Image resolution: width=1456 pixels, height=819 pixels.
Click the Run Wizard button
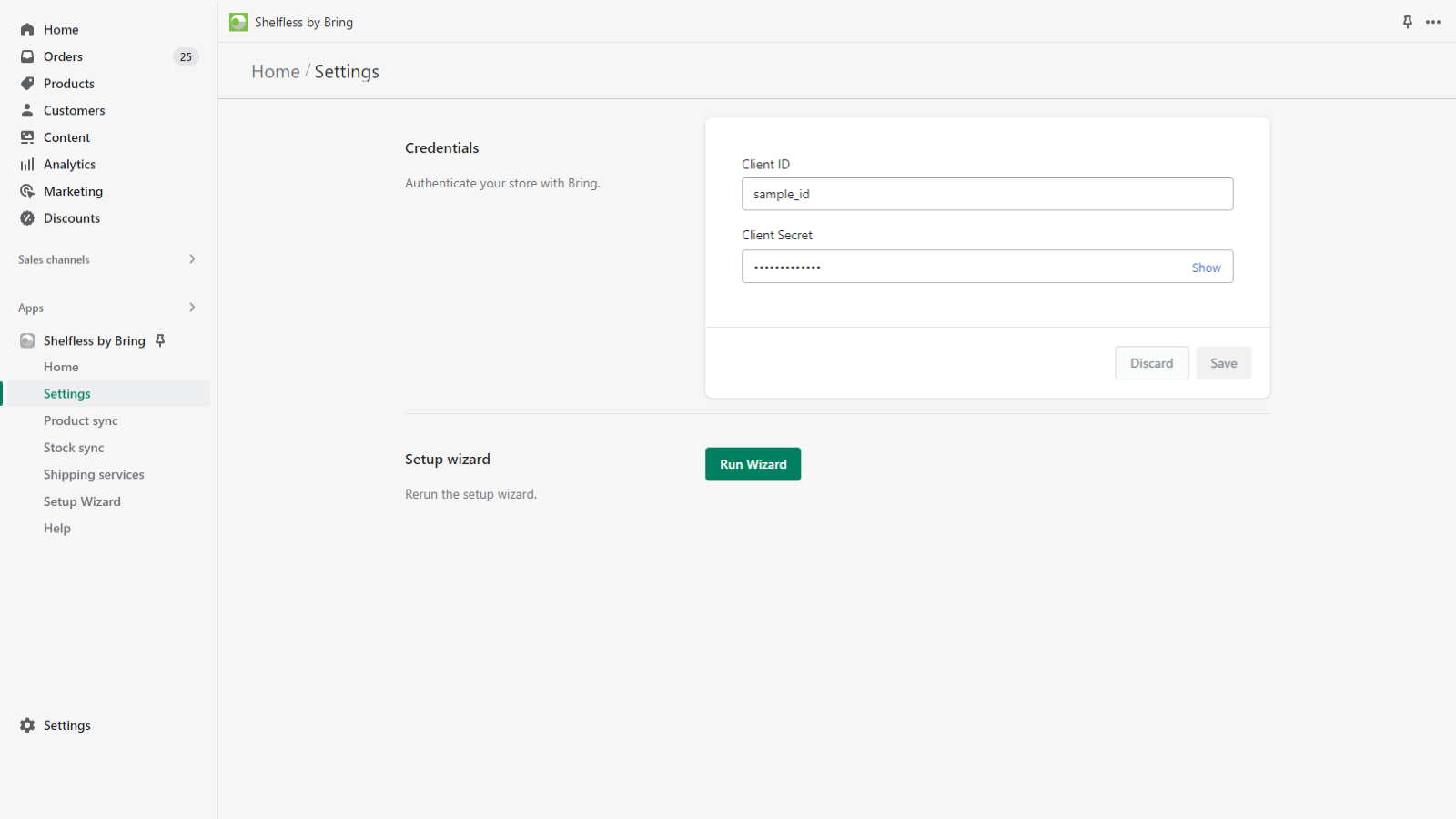[753, 464]
